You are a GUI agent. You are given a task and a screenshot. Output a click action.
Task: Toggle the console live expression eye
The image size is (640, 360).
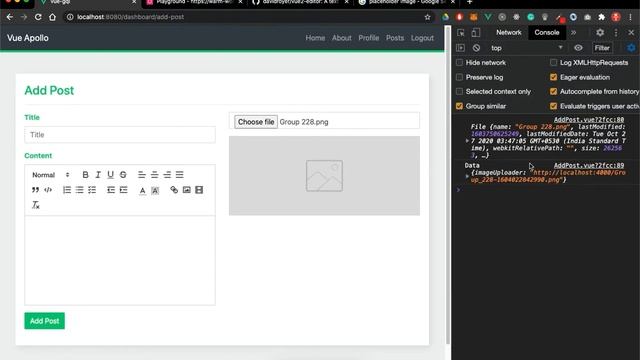578,48
